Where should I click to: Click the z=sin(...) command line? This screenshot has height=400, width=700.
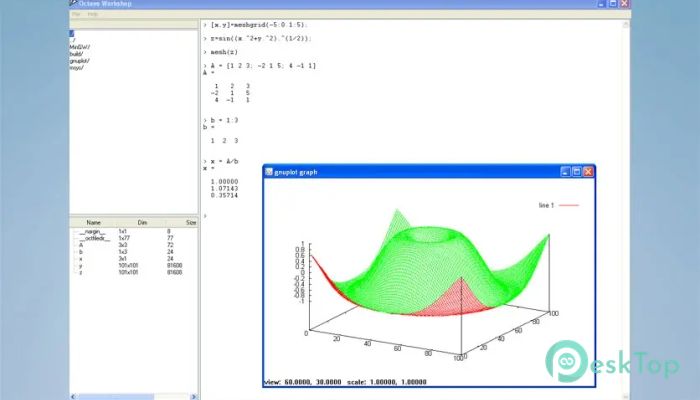(x=257, y=38)
